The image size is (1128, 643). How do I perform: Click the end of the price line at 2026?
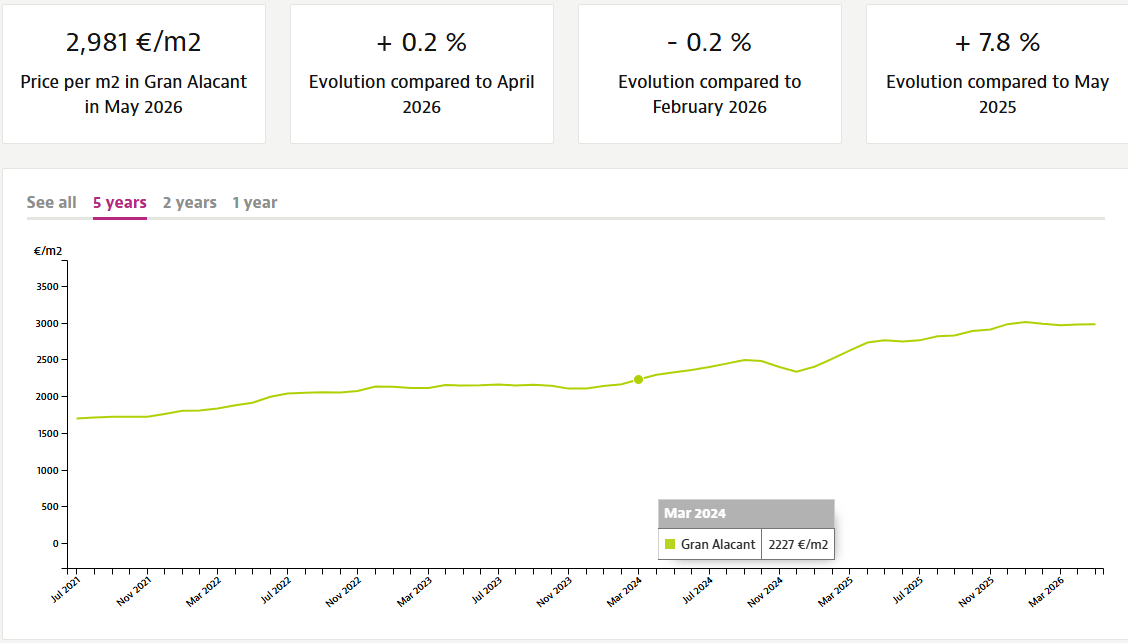(x=1094, y=324)
